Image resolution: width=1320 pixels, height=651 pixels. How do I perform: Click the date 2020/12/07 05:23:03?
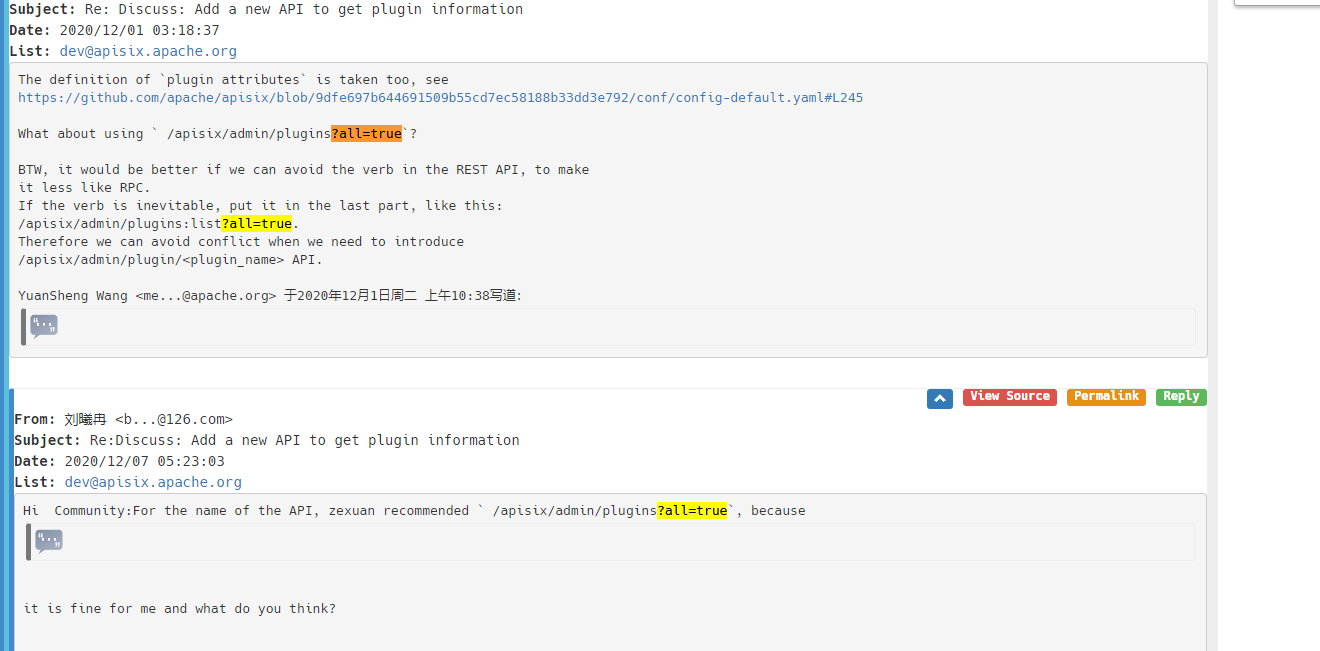pyautogui.click(x=145, y=462)
